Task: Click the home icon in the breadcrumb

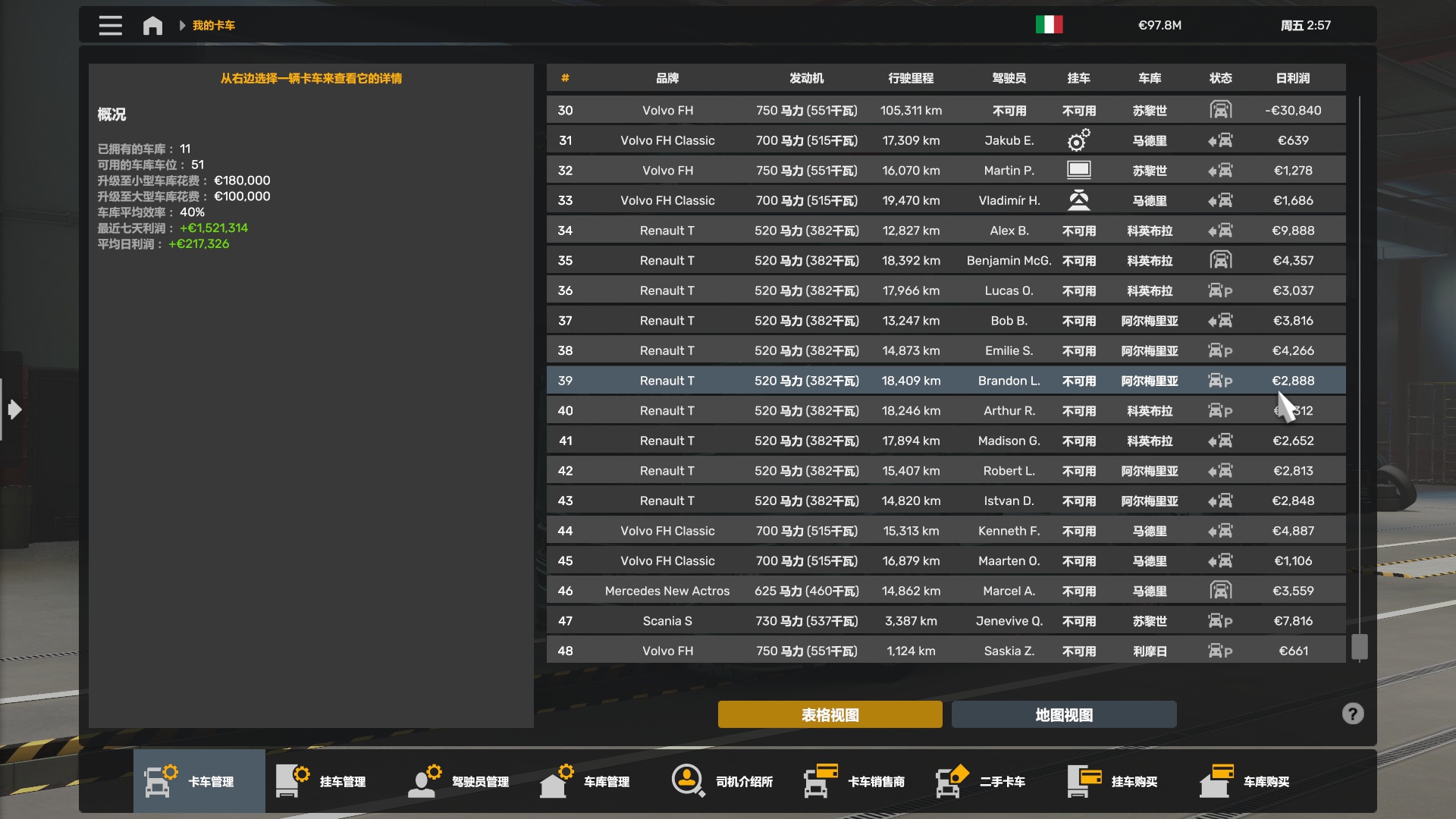Action: tap(152, 26)
